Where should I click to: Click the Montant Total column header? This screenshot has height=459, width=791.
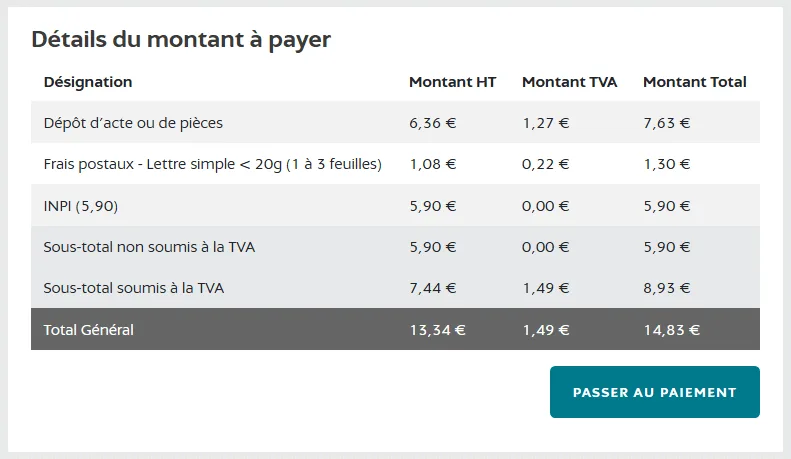694,82
